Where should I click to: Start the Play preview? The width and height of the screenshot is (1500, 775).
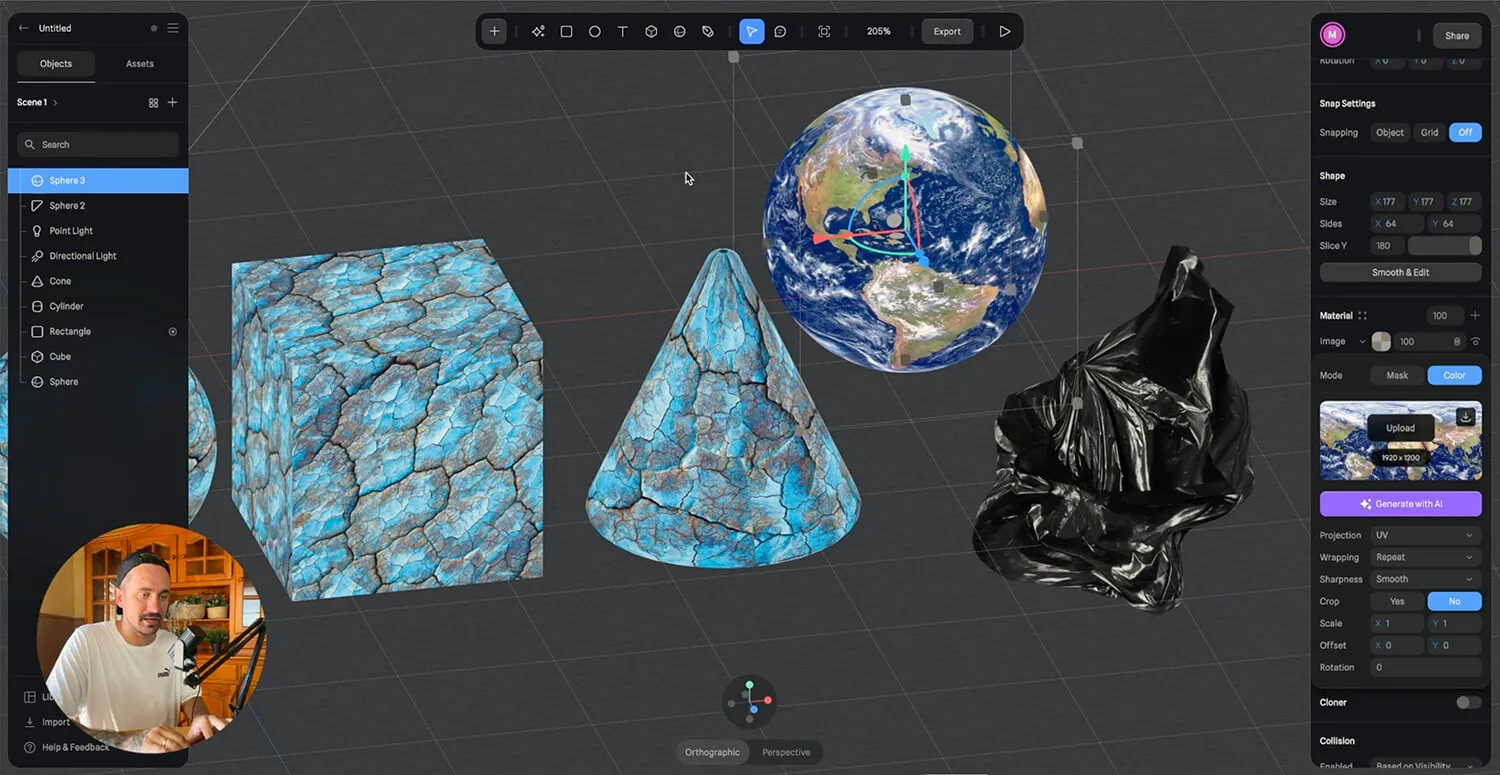pyautogui.click(x=1005, y=31)
